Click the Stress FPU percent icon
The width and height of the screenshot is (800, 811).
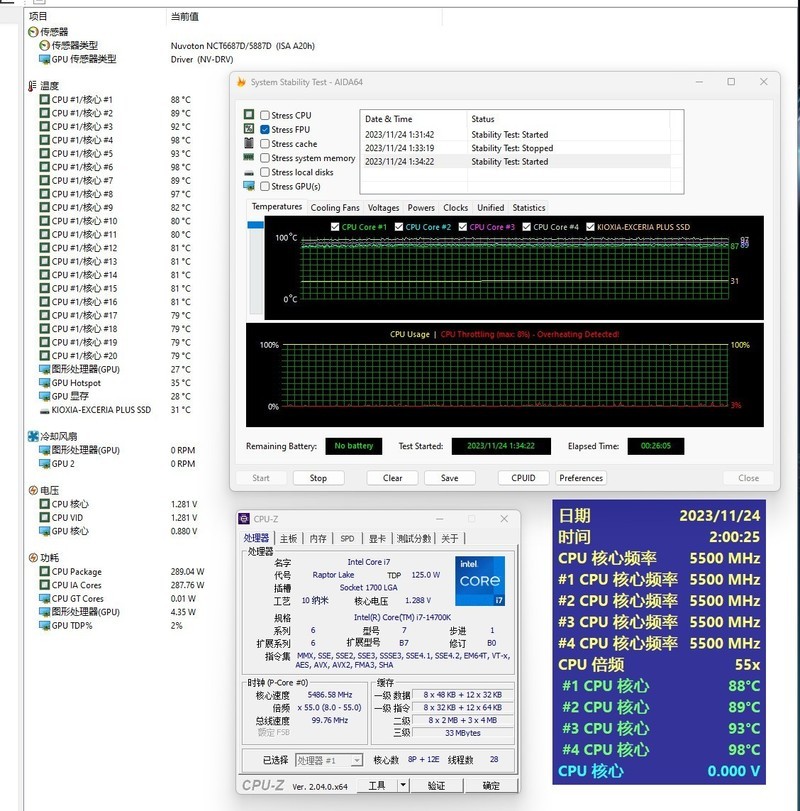249,128
